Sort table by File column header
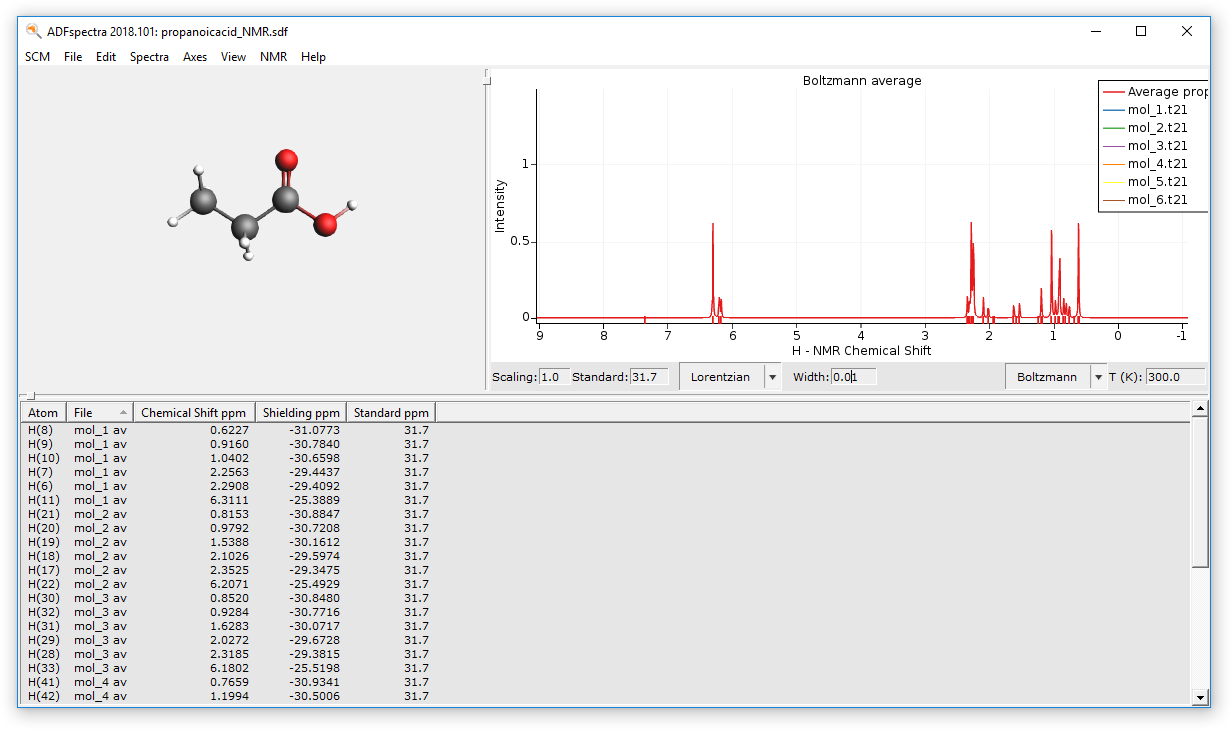Screen dimensions: 1232x730 tap(100, 412)
